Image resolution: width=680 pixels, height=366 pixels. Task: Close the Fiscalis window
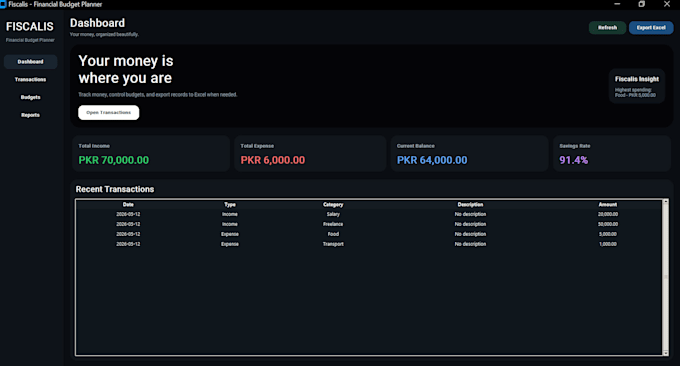pos(667,4)
